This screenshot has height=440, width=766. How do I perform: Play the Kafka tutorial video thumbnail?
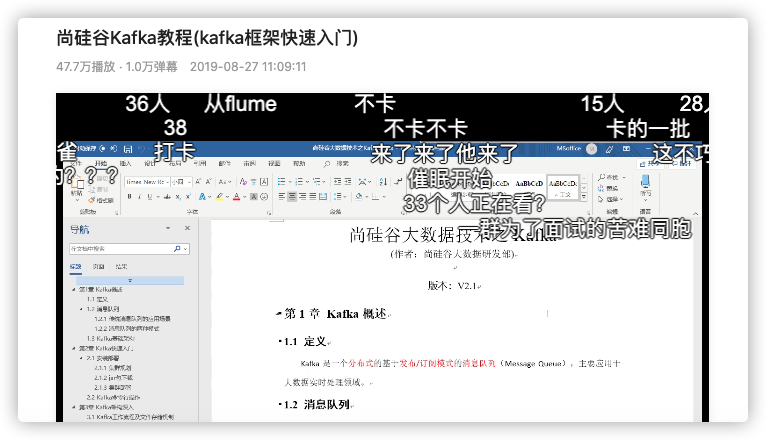point(382,257)
